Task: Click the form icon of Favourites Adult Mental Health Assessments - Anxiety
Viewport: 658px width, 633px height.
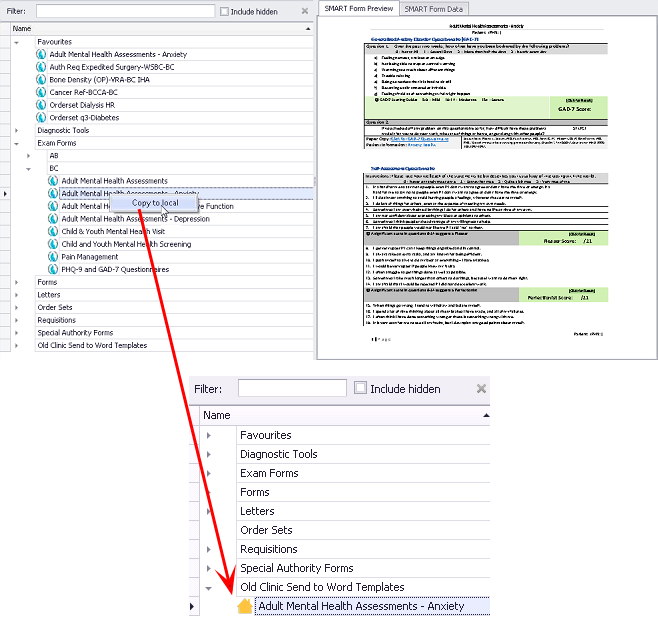Action: point(41,54)
